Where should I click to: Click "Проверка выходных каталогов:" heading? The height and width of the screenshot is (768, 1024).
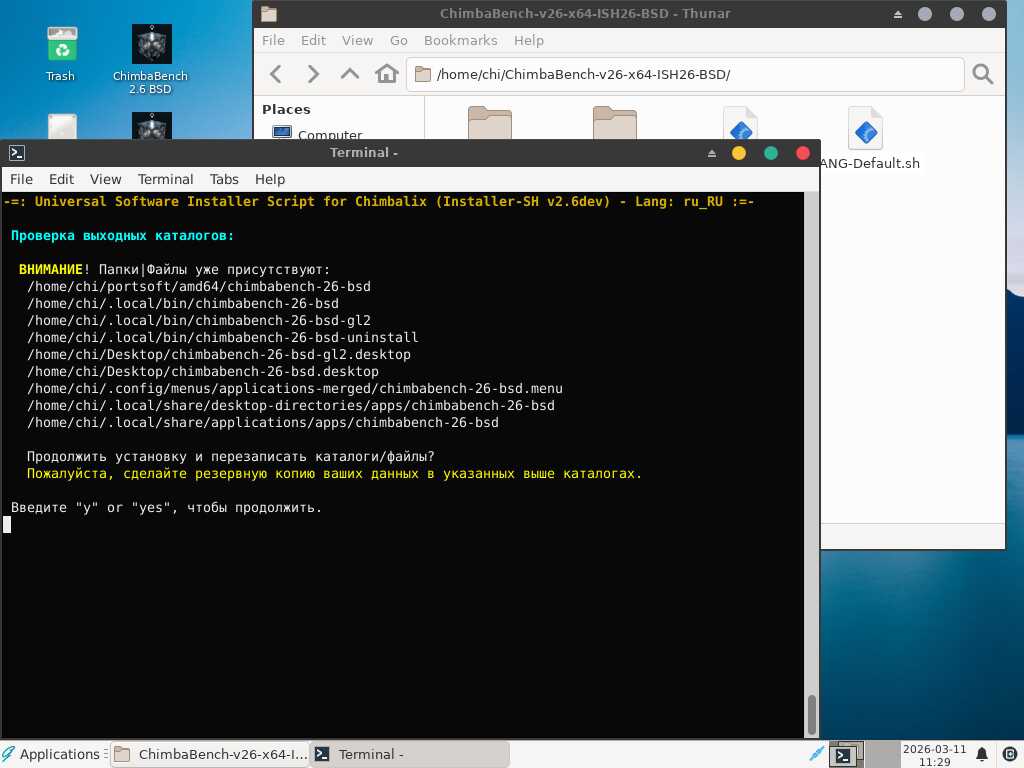pos(122,236)
